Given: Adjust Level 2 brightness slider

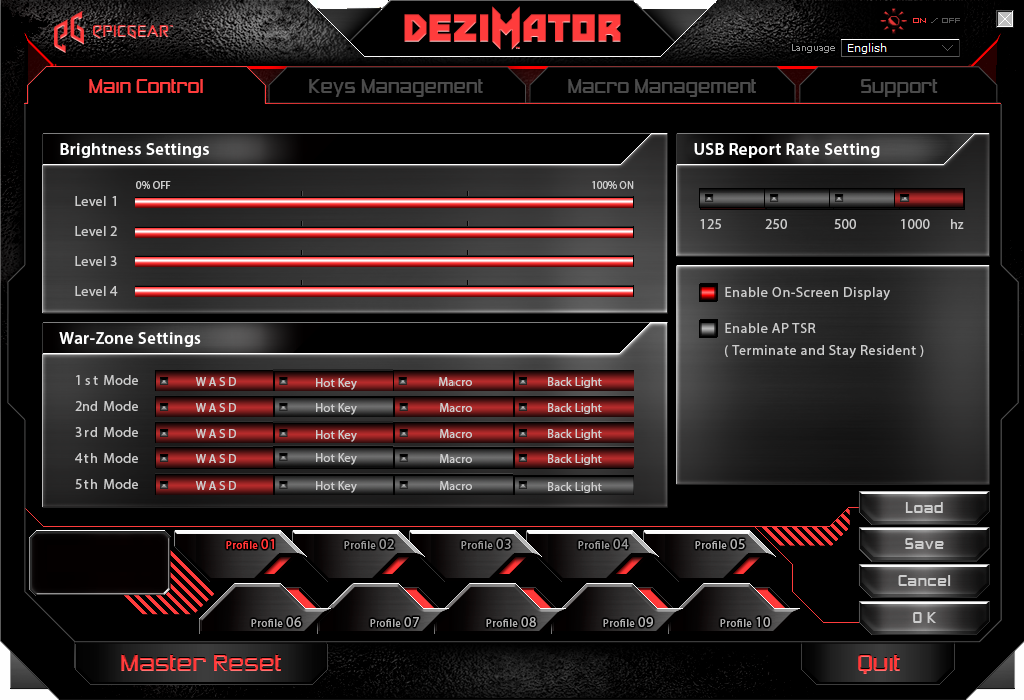Looking at the screenshot, I should pyautogui.click(x=384, y=232).
